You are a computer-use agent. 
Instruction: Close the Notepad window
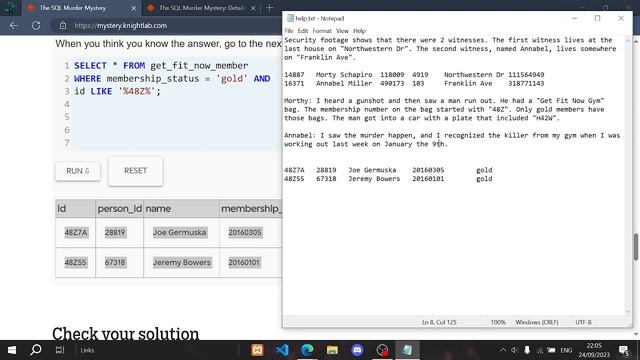(x=621, y=18)
